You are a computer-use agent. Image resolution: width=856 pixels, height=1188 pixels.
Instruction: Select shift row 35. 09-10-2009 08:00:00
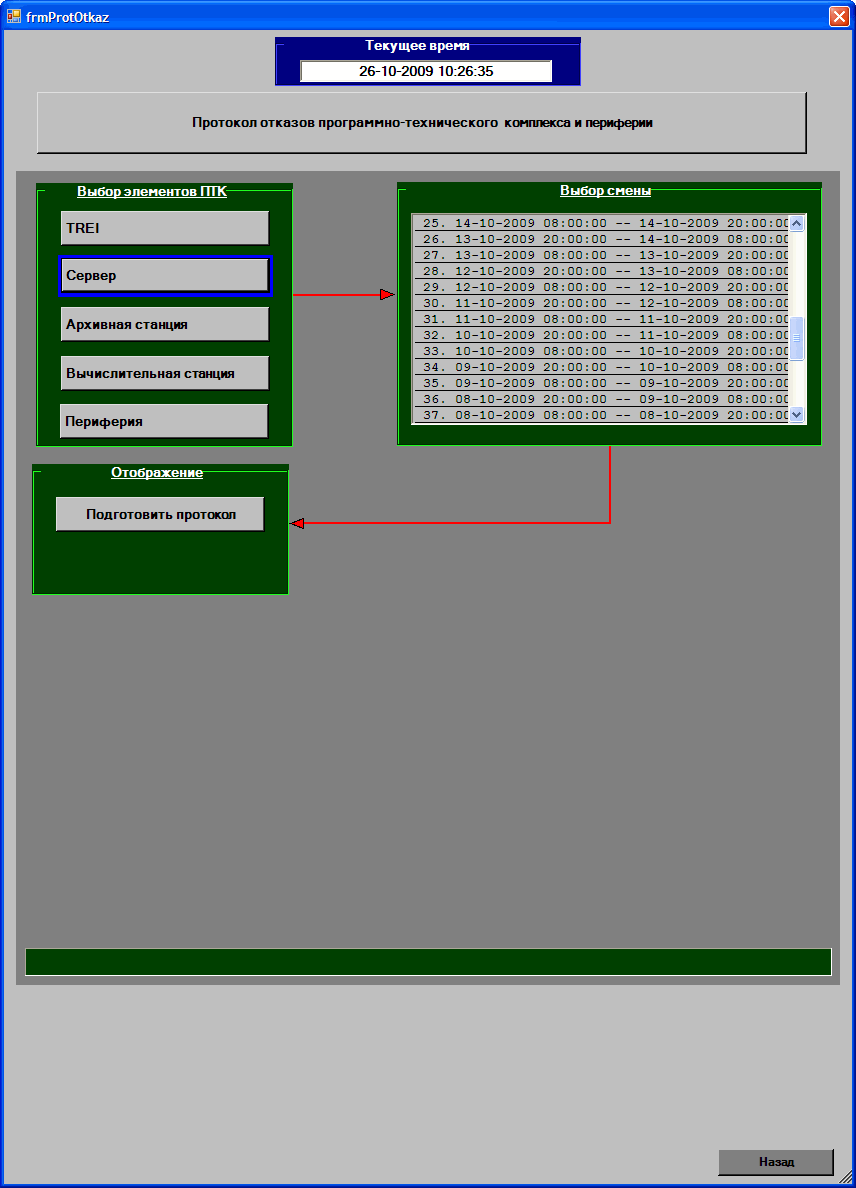[601, 383]
